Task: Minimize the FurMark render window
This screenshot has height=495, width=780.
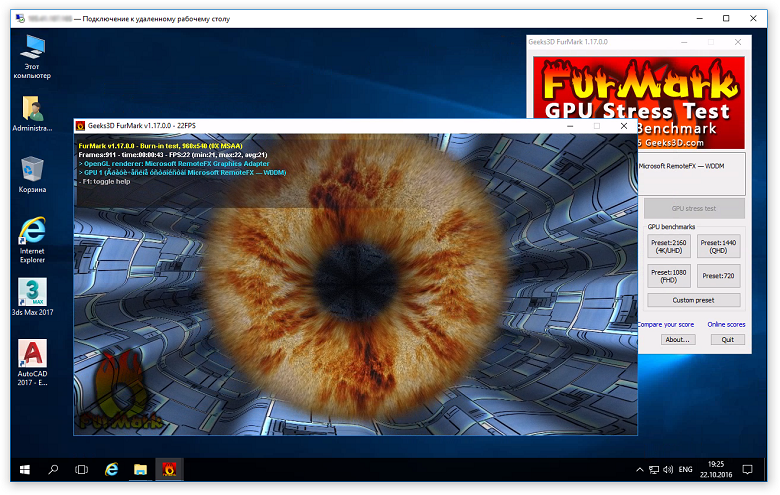Action: click(x=570, y=126)
